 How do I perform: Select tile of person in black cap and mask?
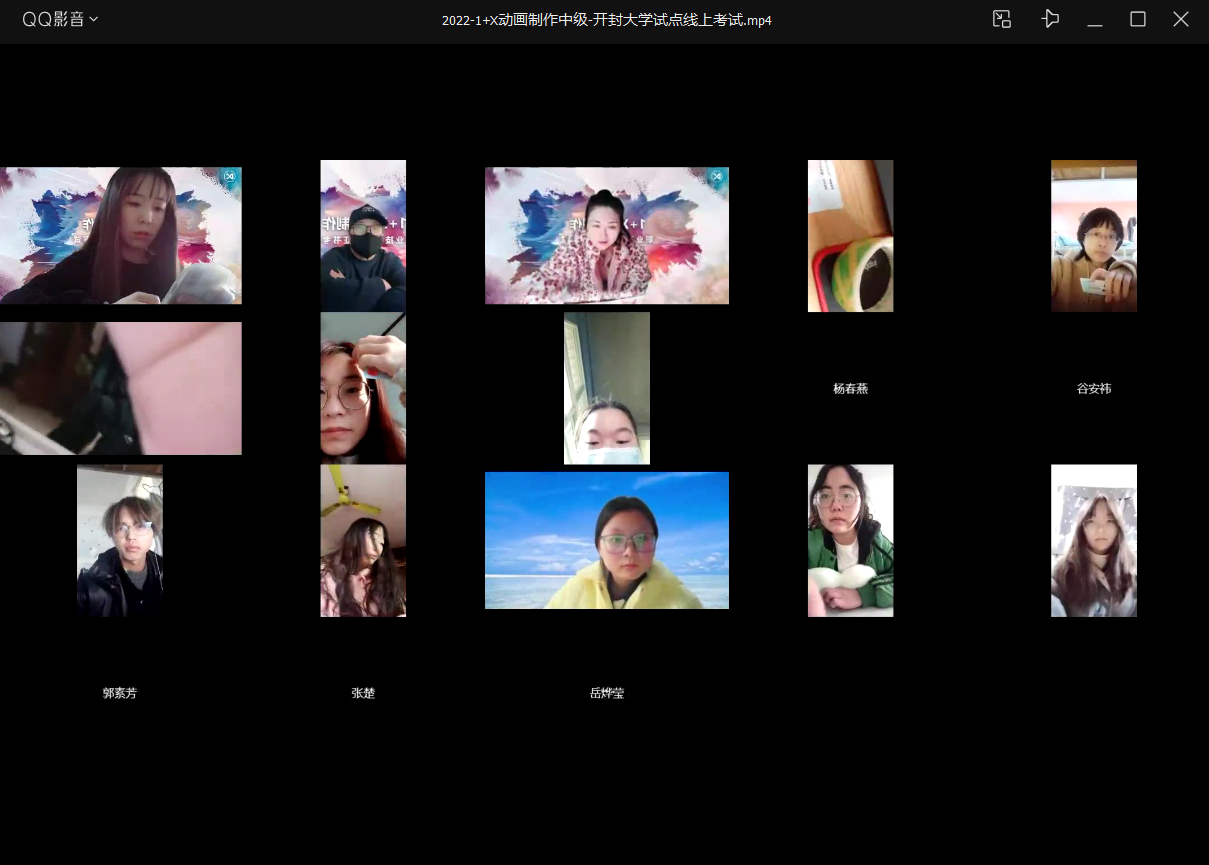[363, 236]
